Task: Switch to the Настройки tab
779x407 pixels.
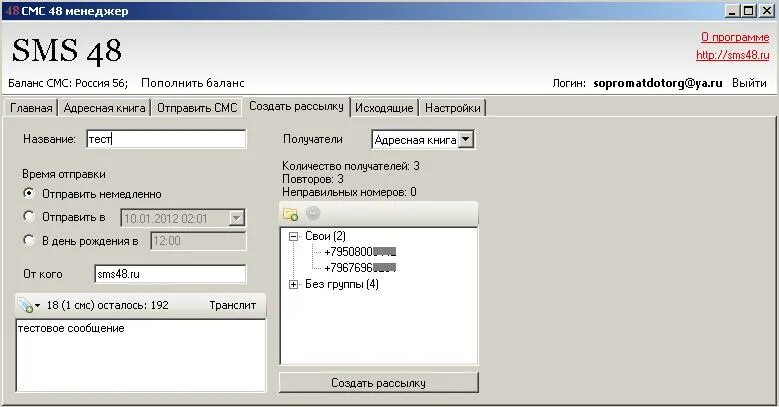Action: tap(453, 108)
